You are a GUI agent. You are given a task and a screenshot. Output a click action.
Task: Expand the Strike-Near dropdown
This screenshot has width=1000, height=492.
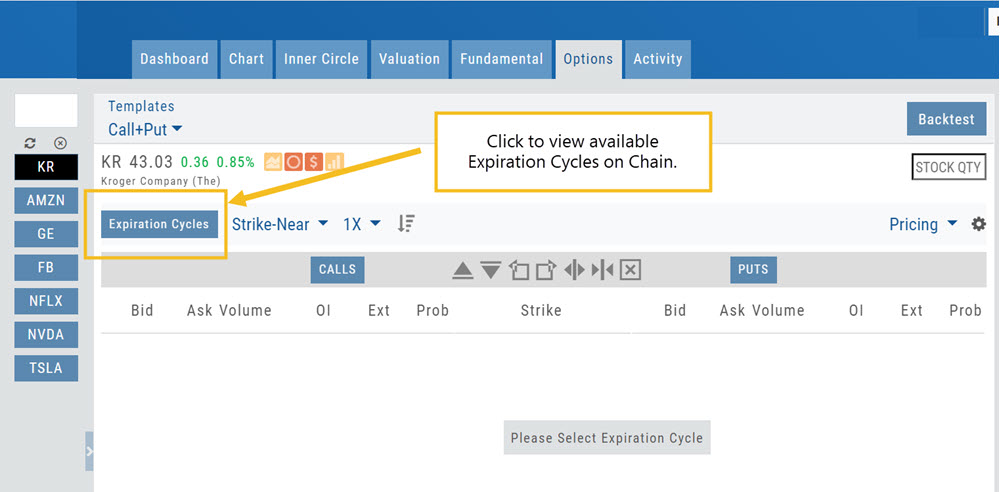[280, 224]
